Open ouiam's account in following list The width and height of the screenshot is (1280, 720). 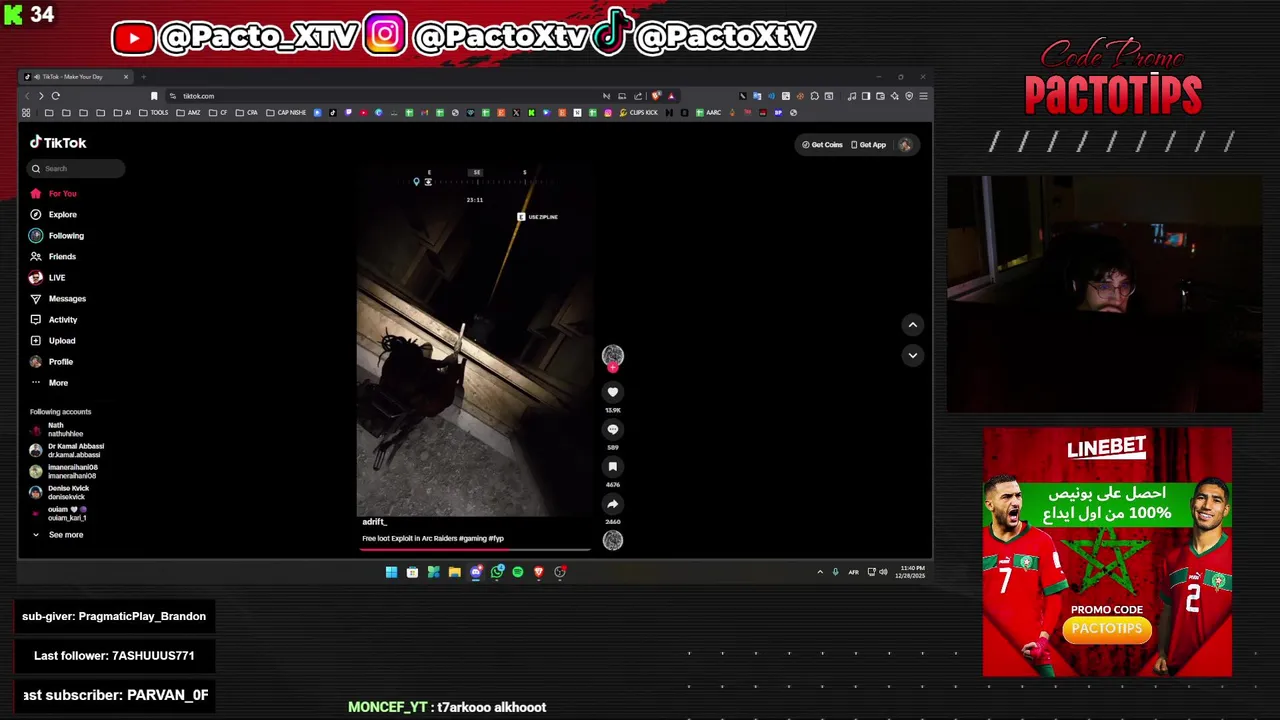[59, 513]
